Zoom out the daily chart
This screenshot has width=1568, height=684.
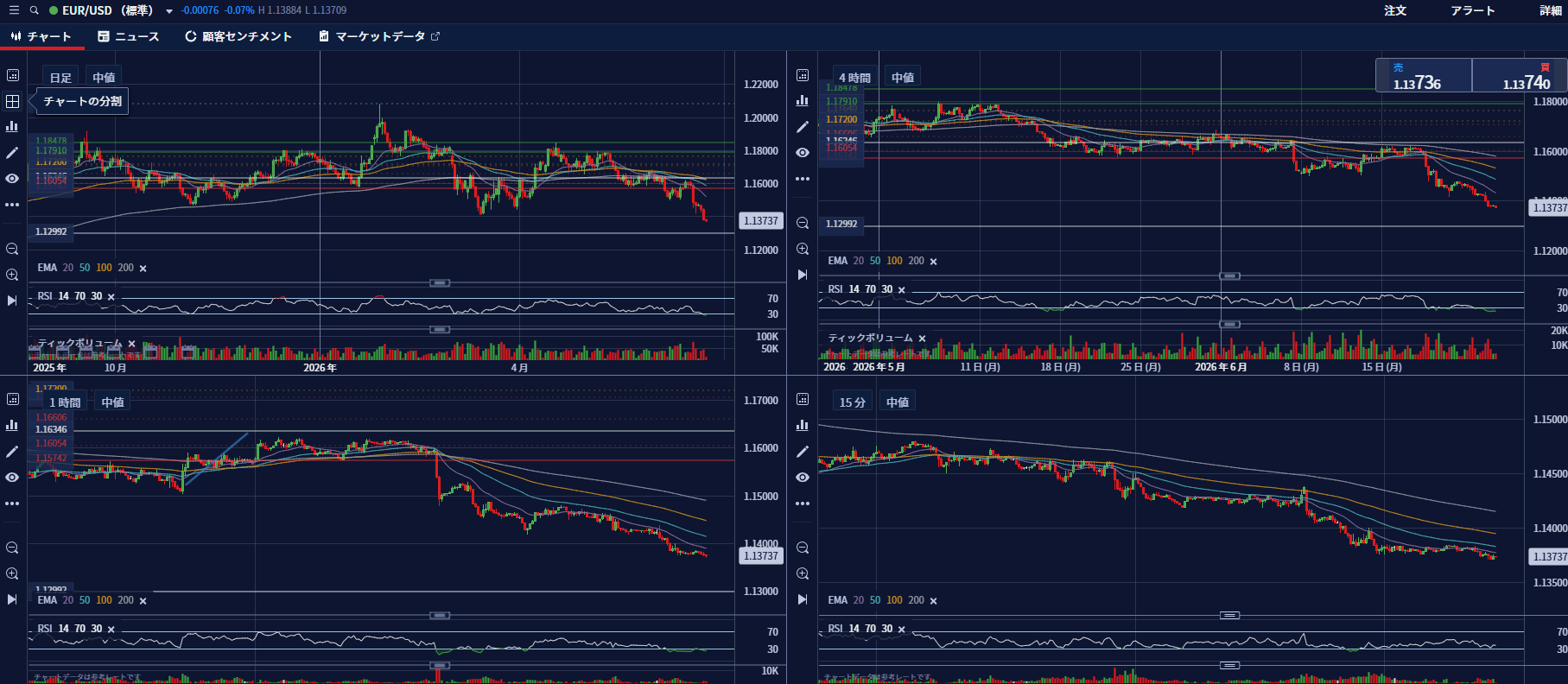point(12,249)
